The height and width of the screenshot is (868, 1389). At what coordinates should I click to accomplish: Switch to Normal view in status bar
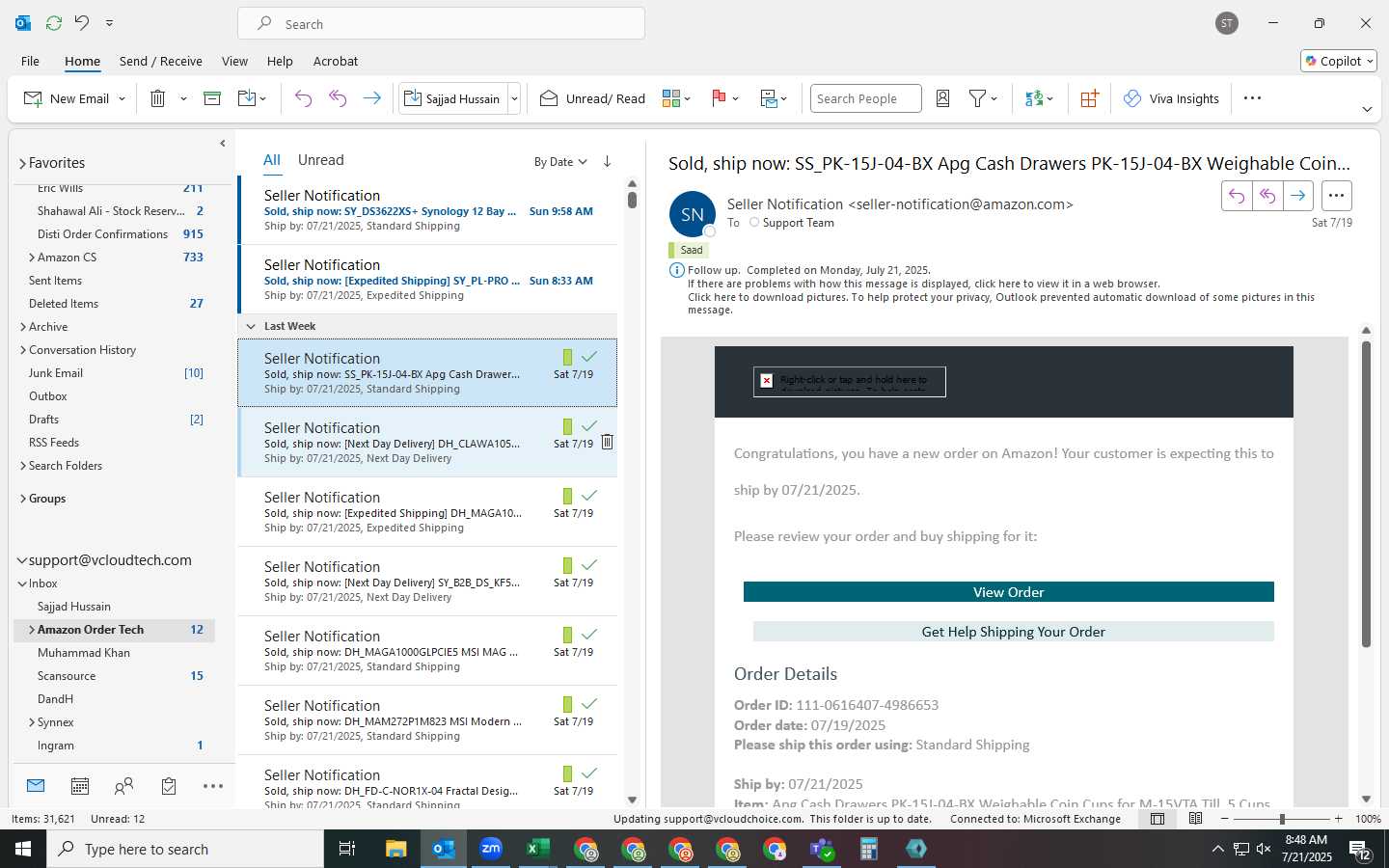(1157, 819)
